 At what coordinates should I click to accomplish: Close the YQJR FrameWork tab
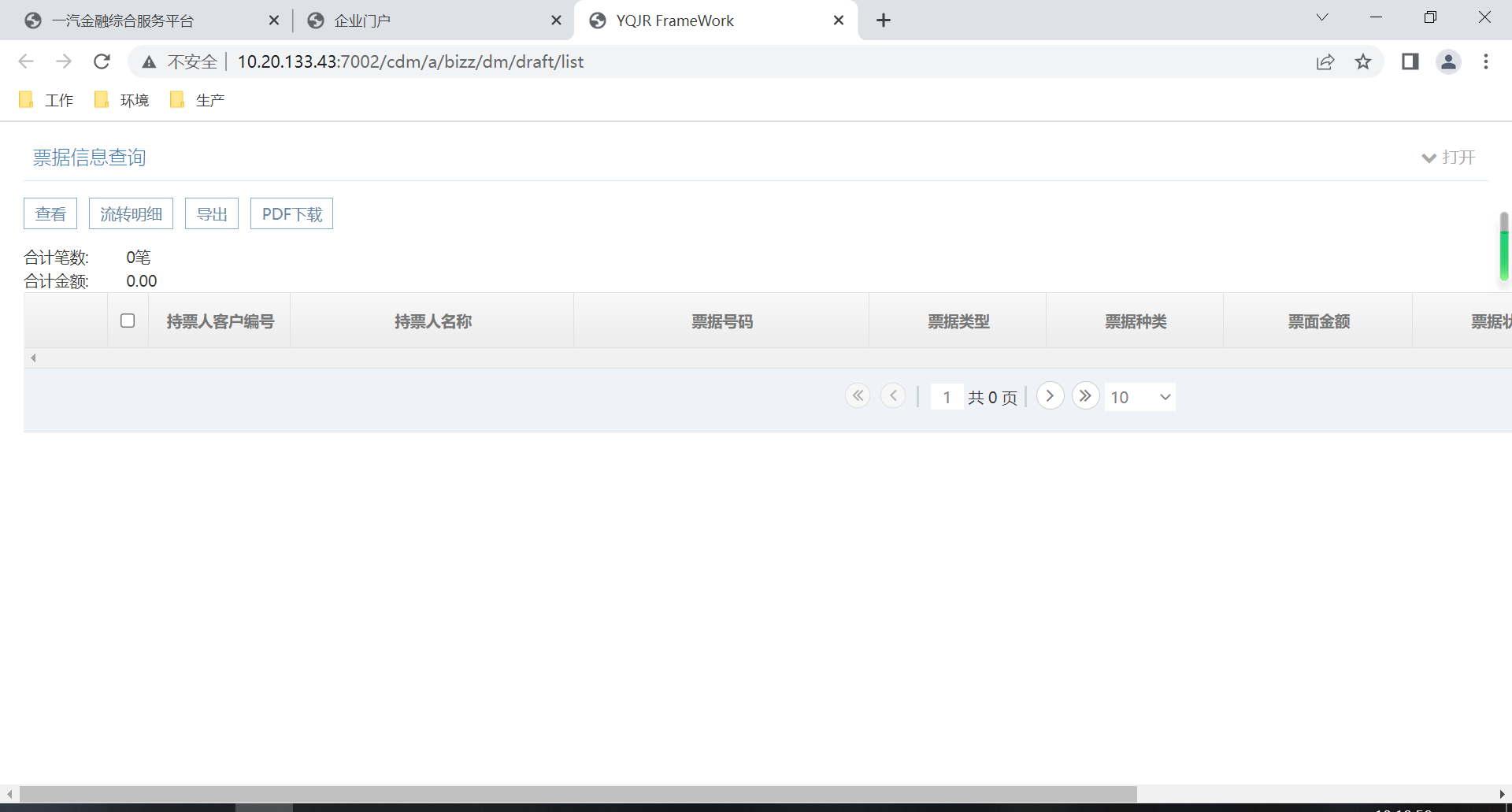(839, 20)
